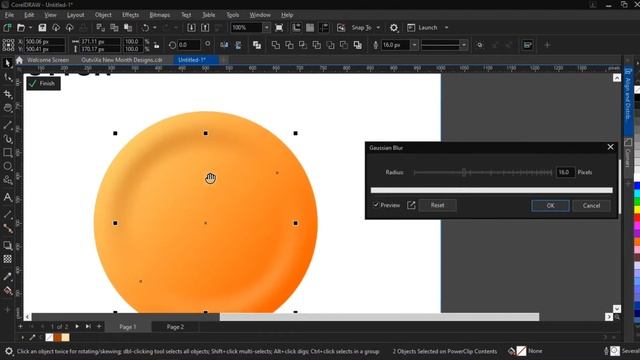This screenshot has width=640, height=360.
Task: Select the Pick tool in the toolbox
Action: (x=7, y=63)
